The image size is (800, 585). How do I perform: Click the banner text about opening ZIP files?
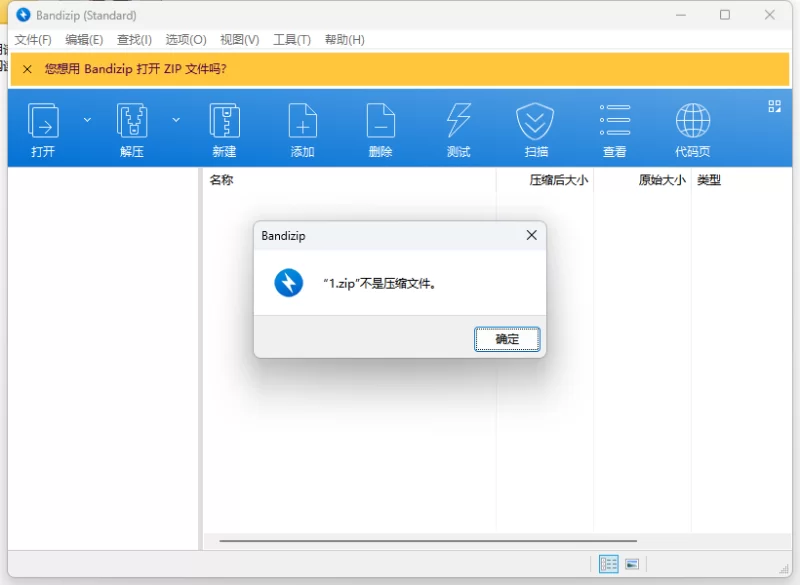pos(135,69)
